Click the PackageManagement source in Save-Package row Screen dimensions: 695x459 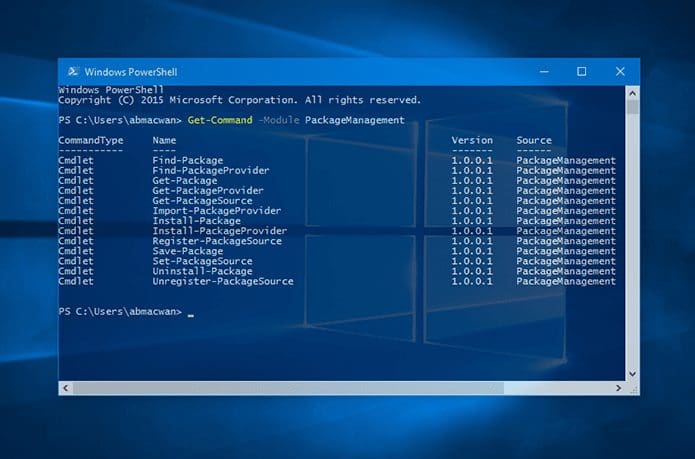pyautogui.click(x=566, y=251)
